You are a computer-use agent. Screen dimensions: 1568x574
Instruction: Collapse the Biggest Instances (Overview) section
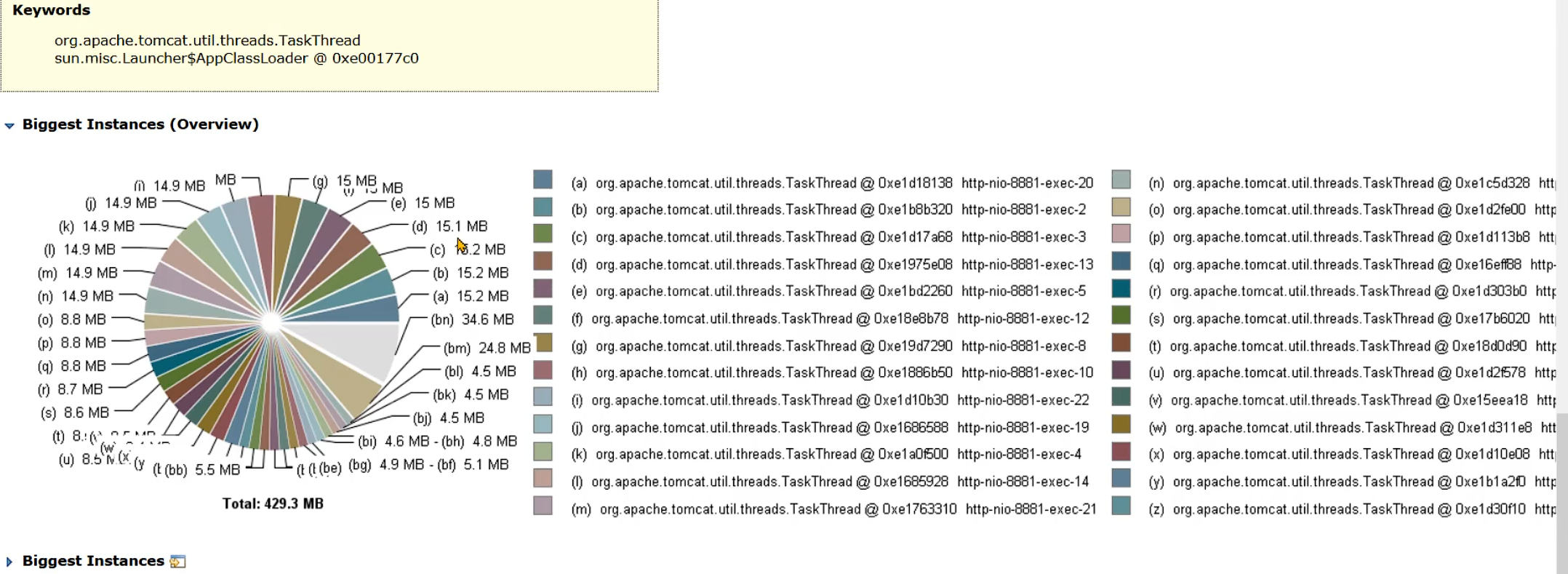pos(9,126)
